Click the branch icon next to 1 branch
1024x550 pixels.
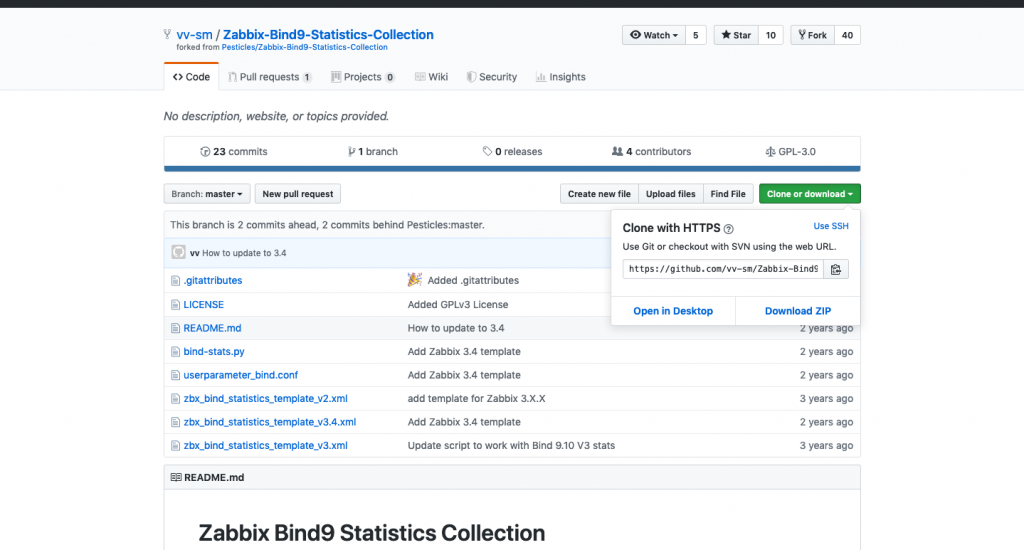(351, 152)
